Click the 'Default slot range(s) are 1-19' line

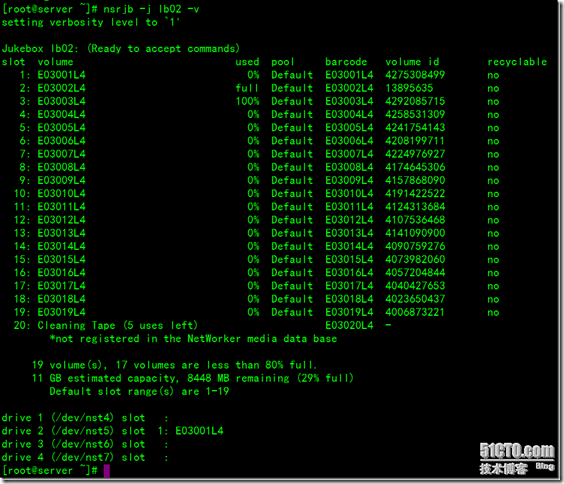pos(139,391)
